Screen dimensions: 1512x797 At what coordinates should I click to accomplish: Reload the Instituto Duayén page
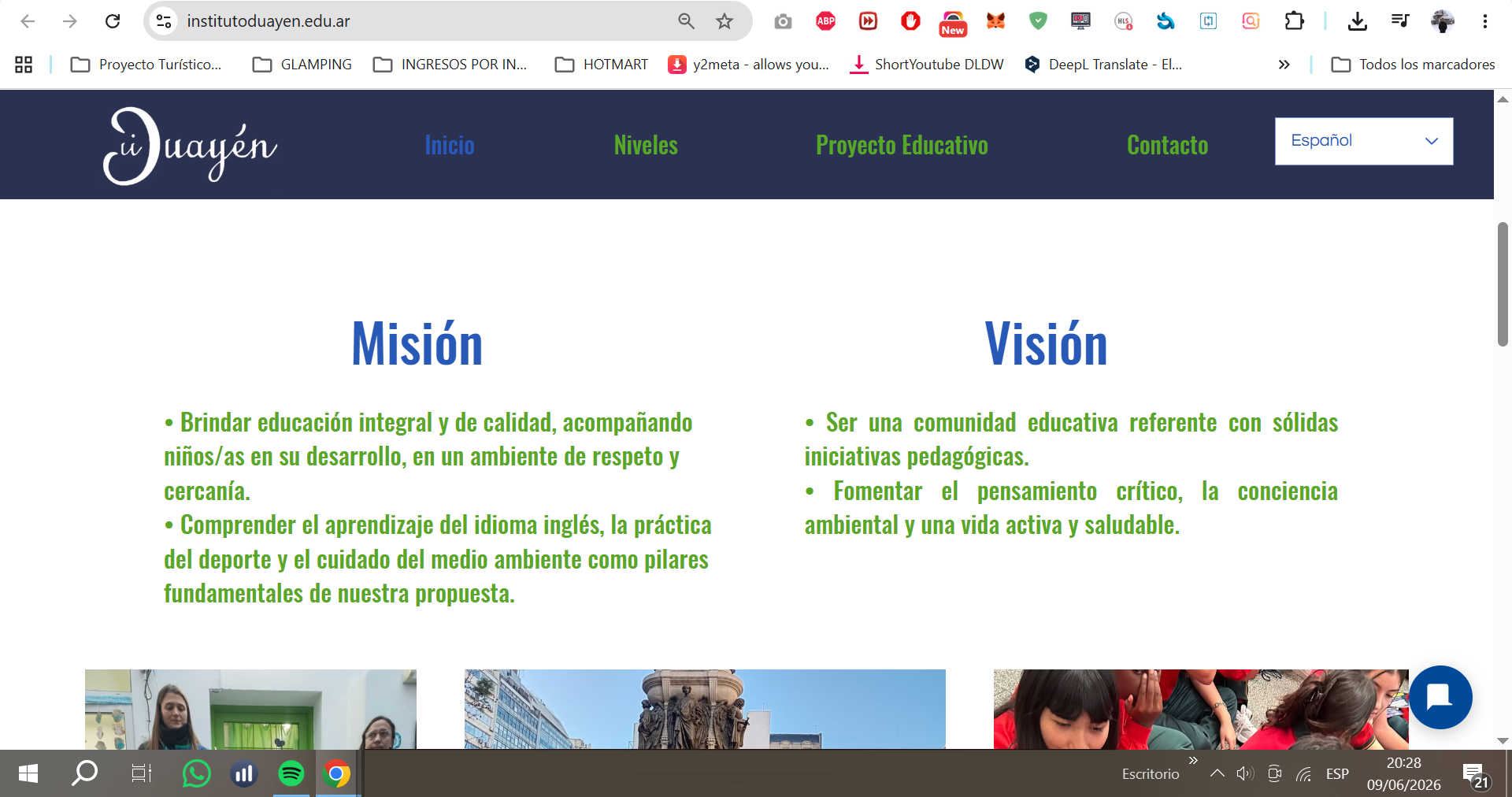[x=113, y=21]
